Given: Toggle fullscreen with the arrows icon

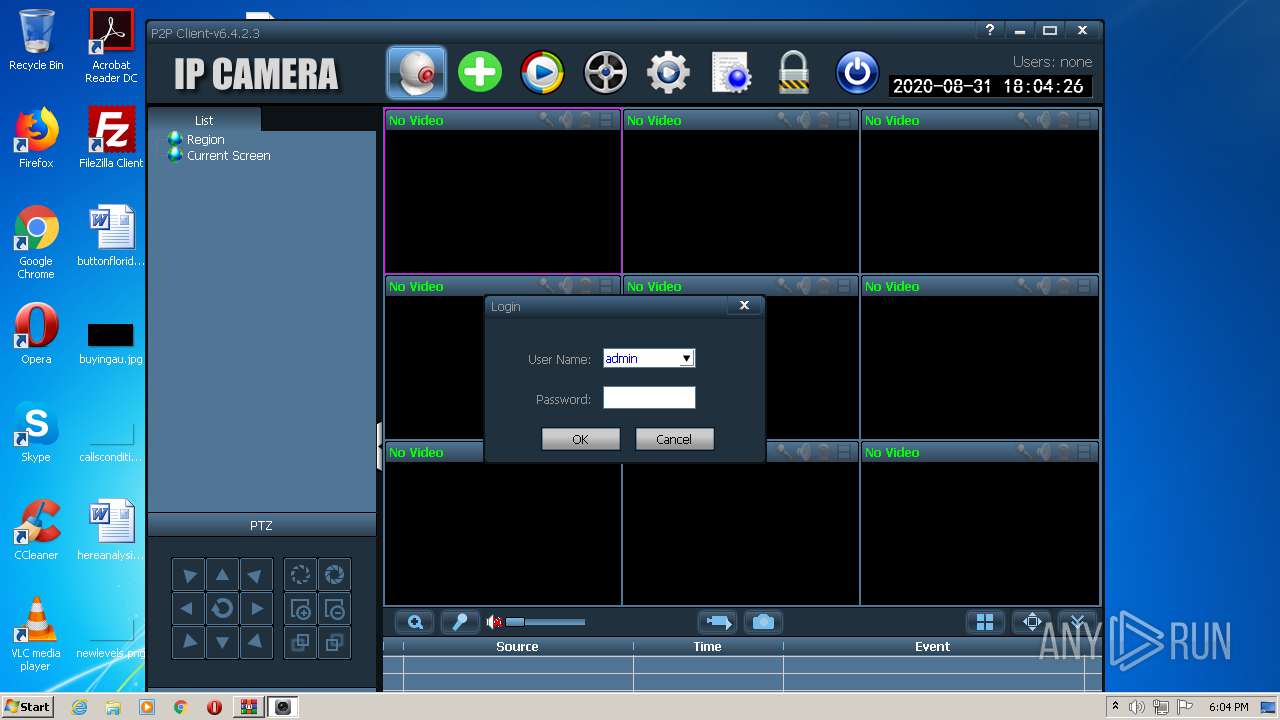Looking at the screenshot, I should tap(1032, 622).
